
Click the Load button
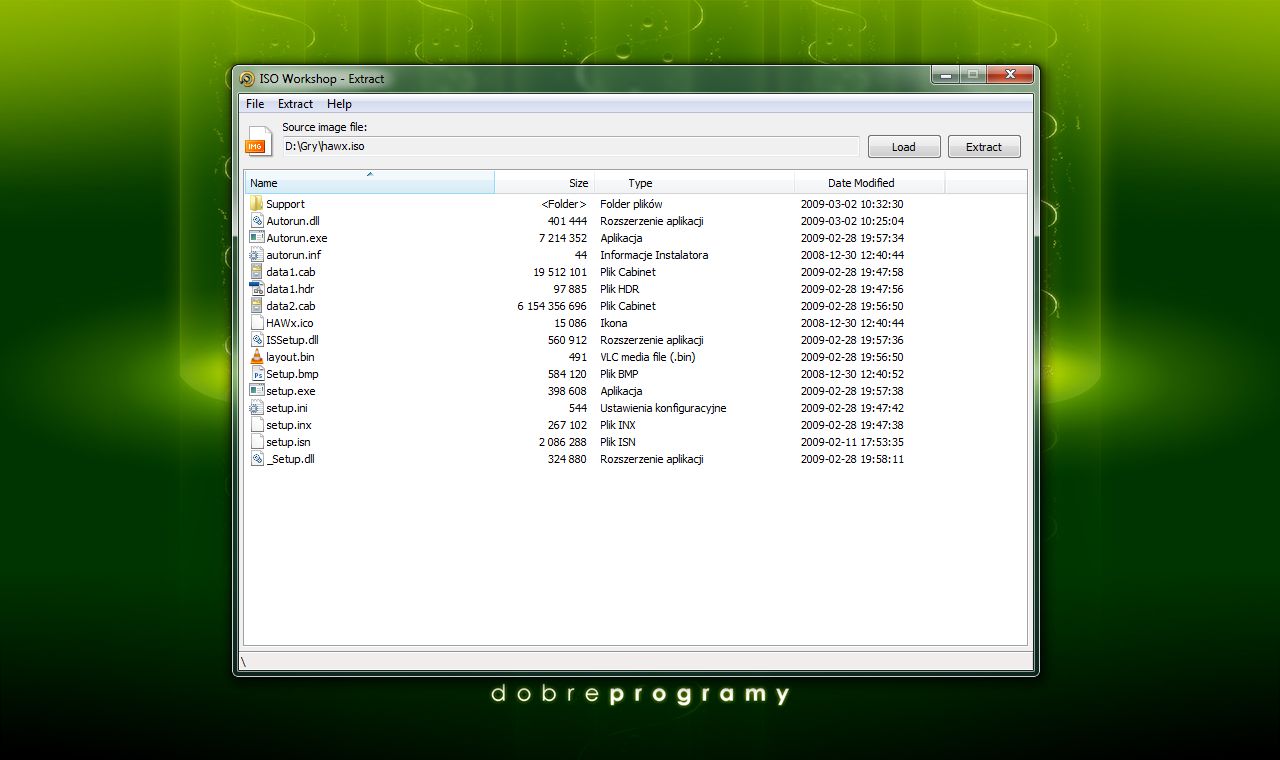click(x=904, y=147)
